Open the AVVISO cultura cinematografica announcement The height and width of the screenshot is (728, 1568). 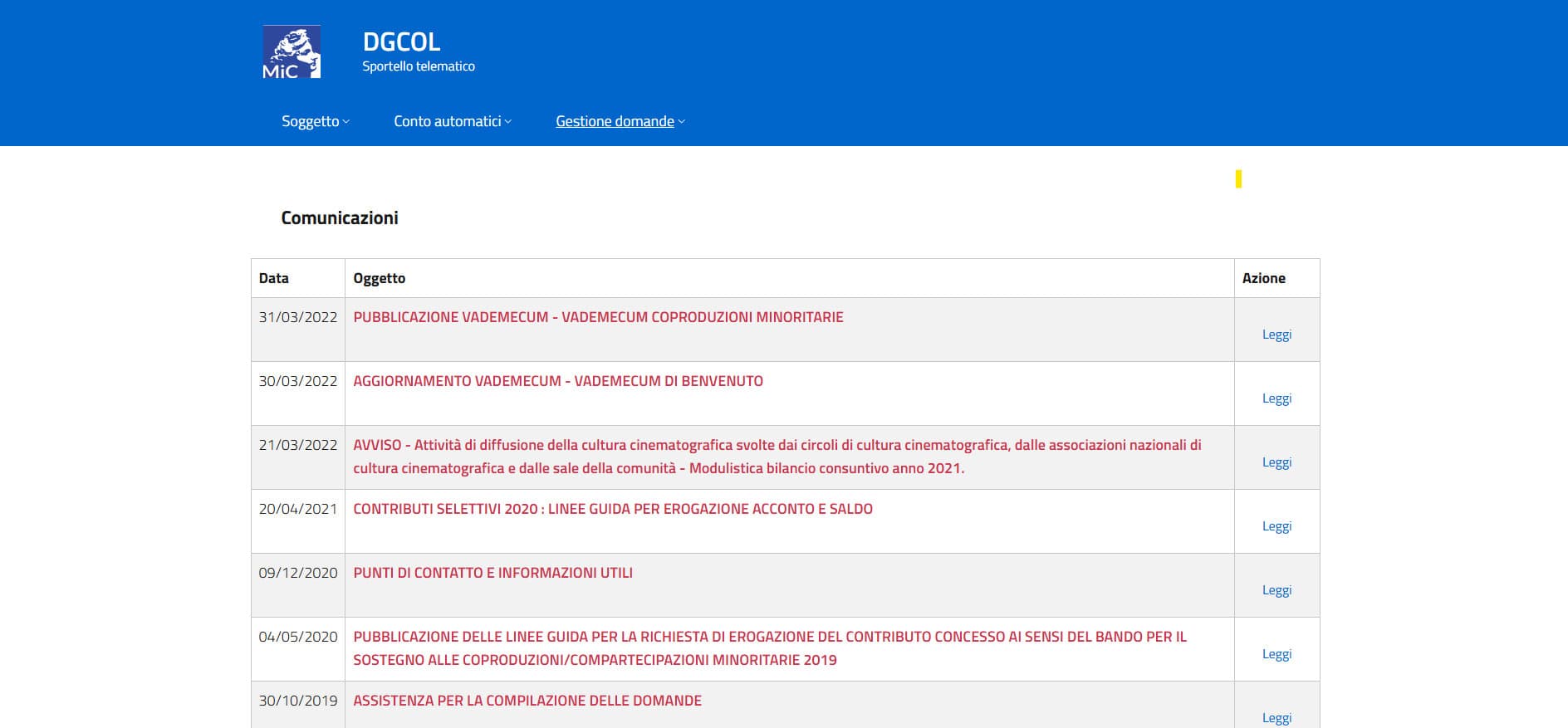pos(777,457)
